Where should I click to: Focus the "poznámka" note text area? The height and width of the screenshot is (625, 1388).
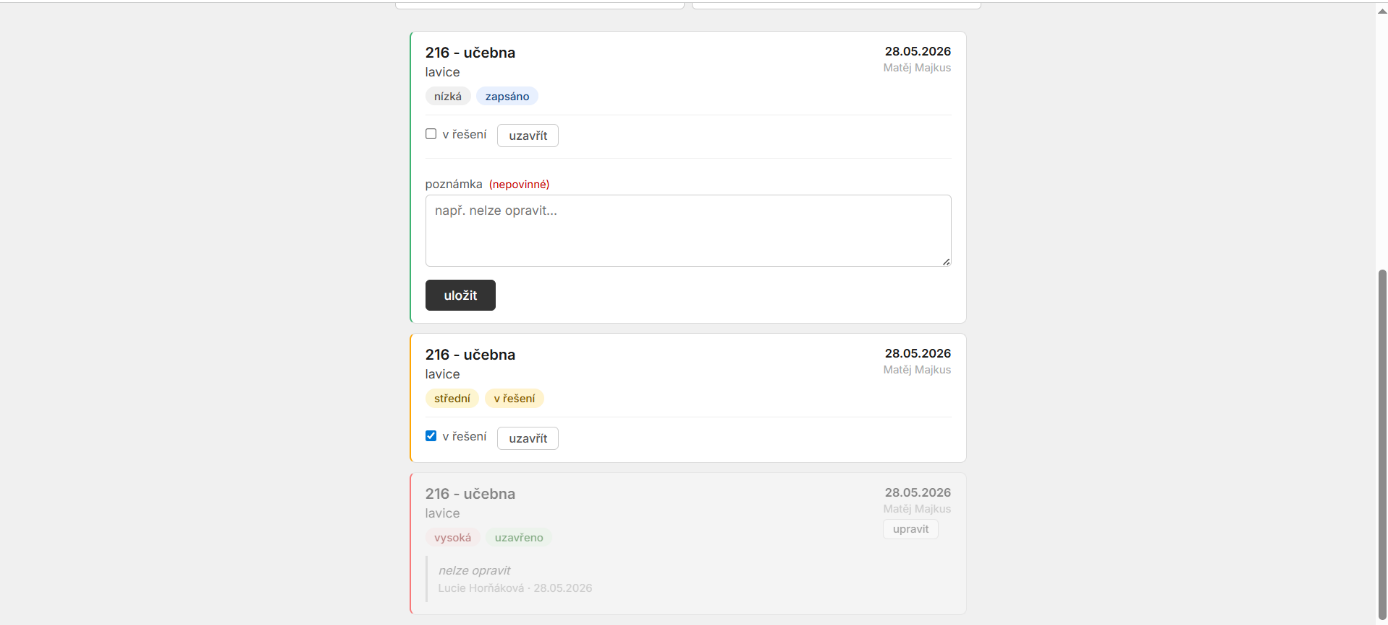pos(688,231)
